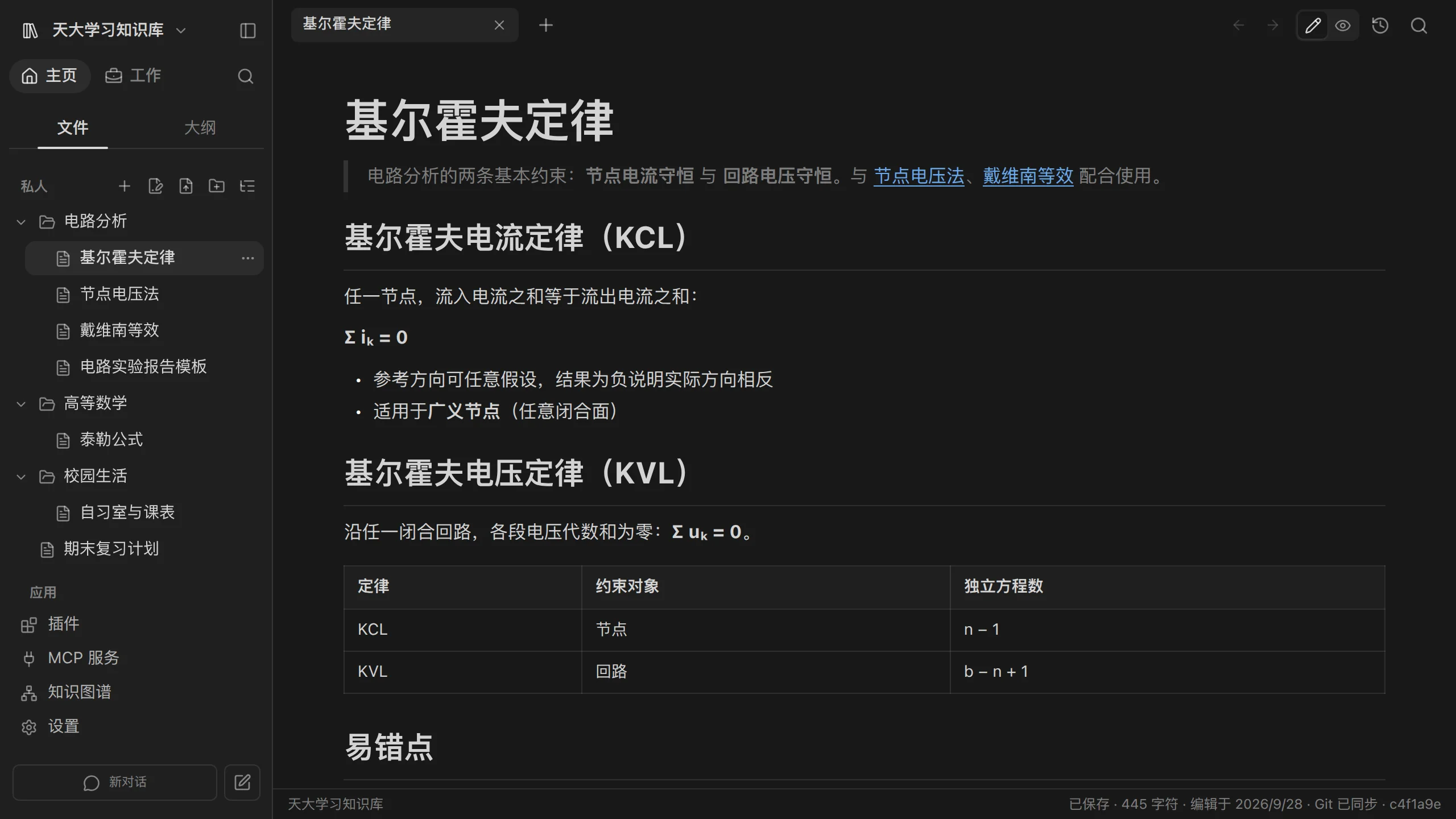This screenshot has width=1456, height=819.
Task: Open 自习室与课表 note
Action: point(144,513)
